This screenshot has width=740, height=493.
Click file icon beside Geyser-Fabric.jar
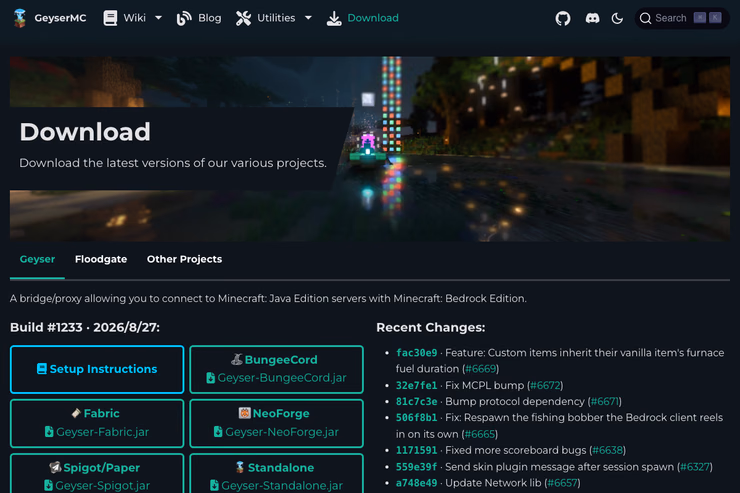pos(49,432)
